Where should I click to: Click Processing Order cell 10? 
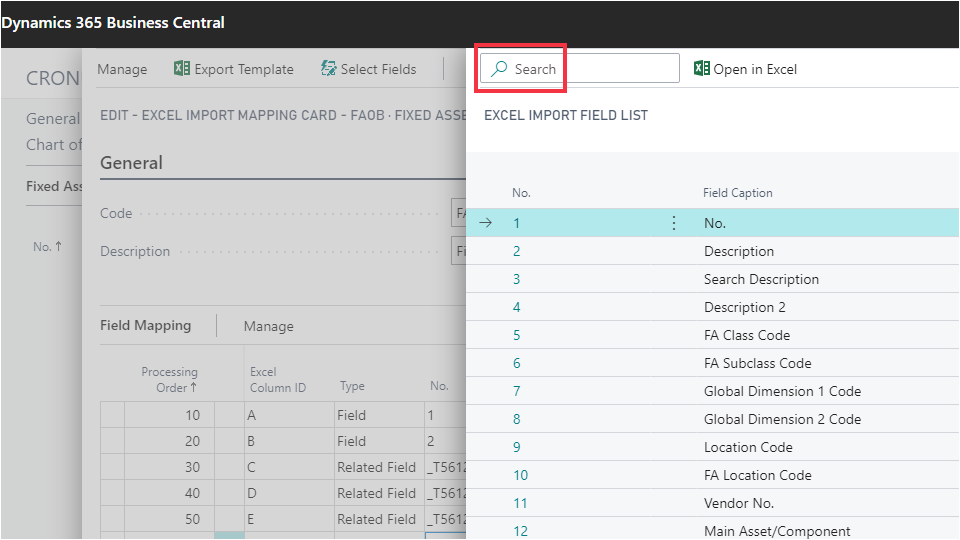point(170,415)
